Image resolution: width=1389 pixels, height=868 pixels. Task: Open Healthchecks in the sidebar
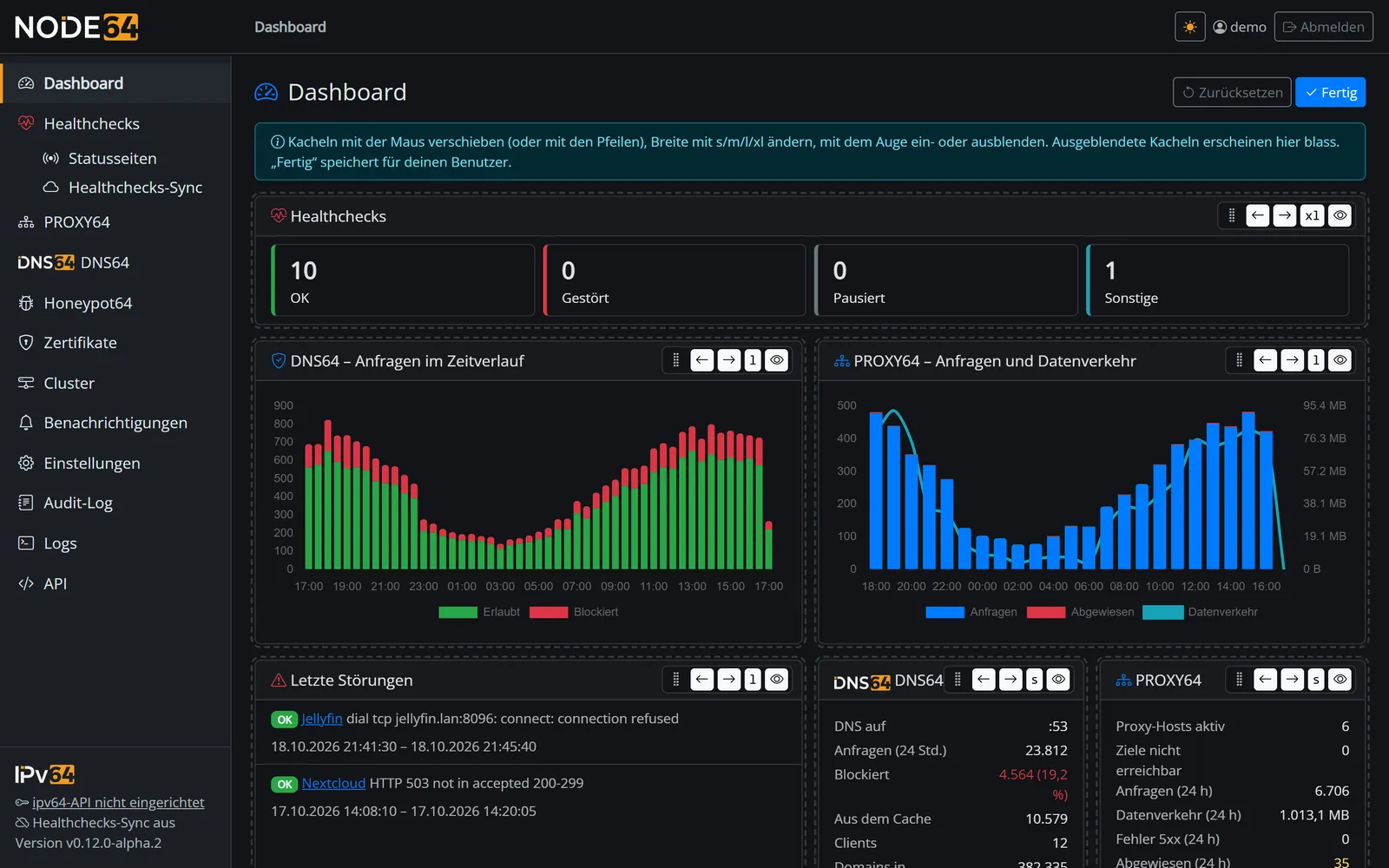click(x=115, y=123)
